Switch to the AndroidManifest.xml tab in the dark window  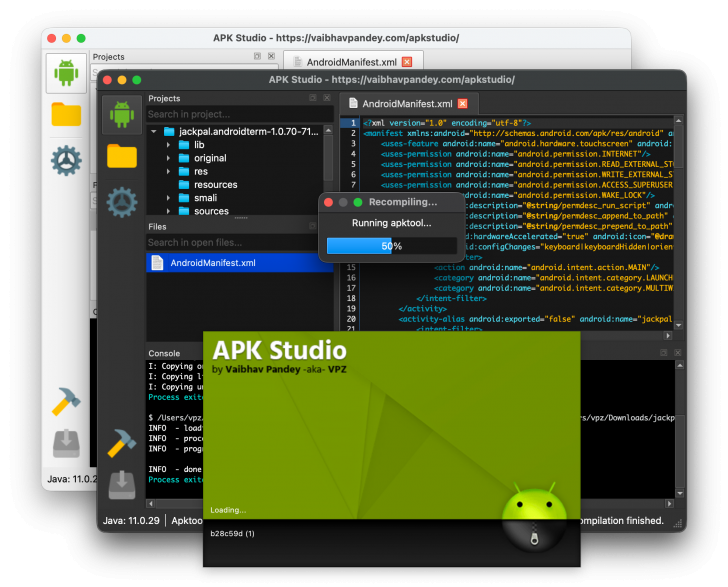[x=407, y=104]
